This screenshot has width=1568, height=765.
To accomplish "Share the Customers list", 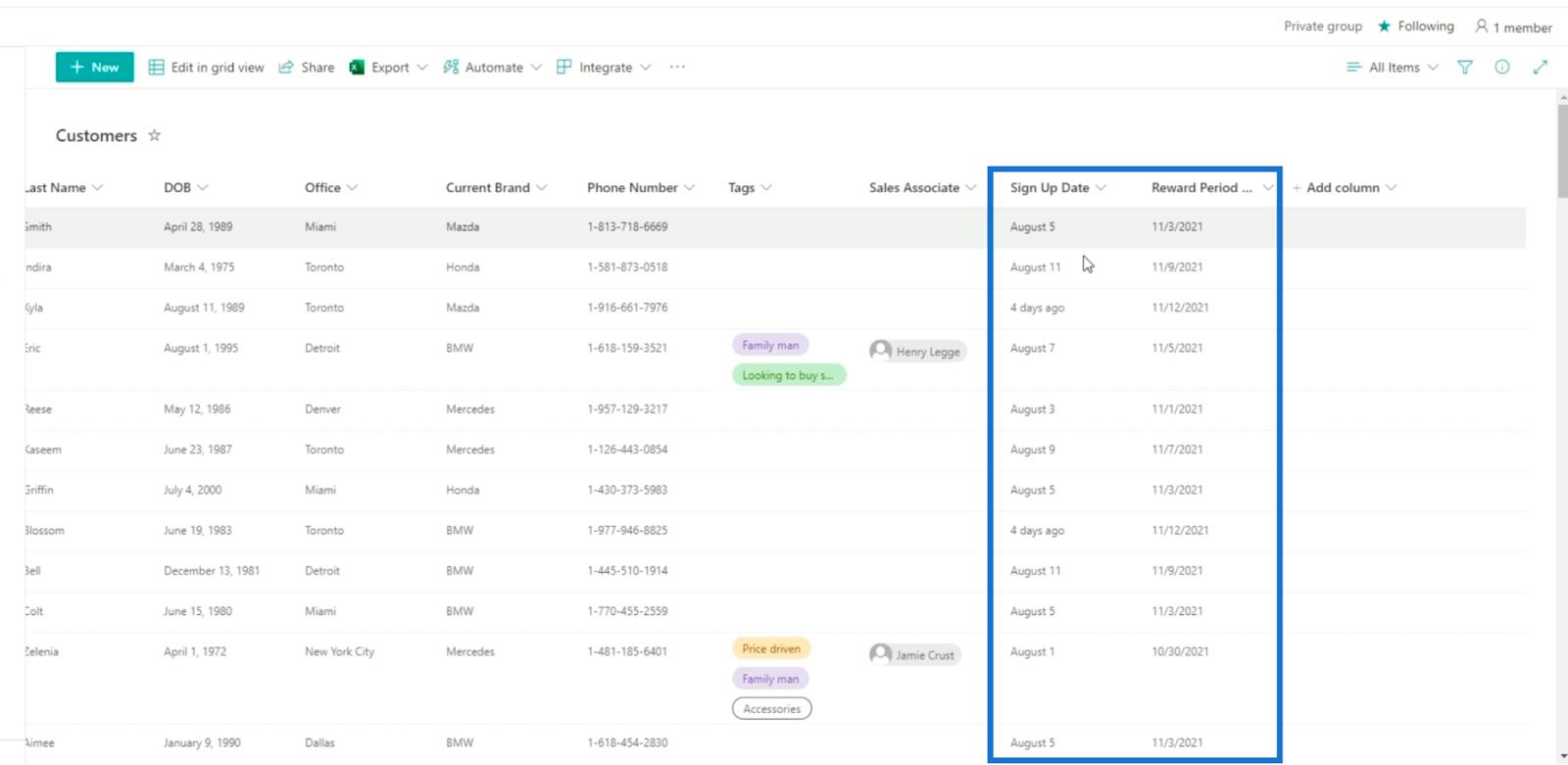I will click(307, 68).
